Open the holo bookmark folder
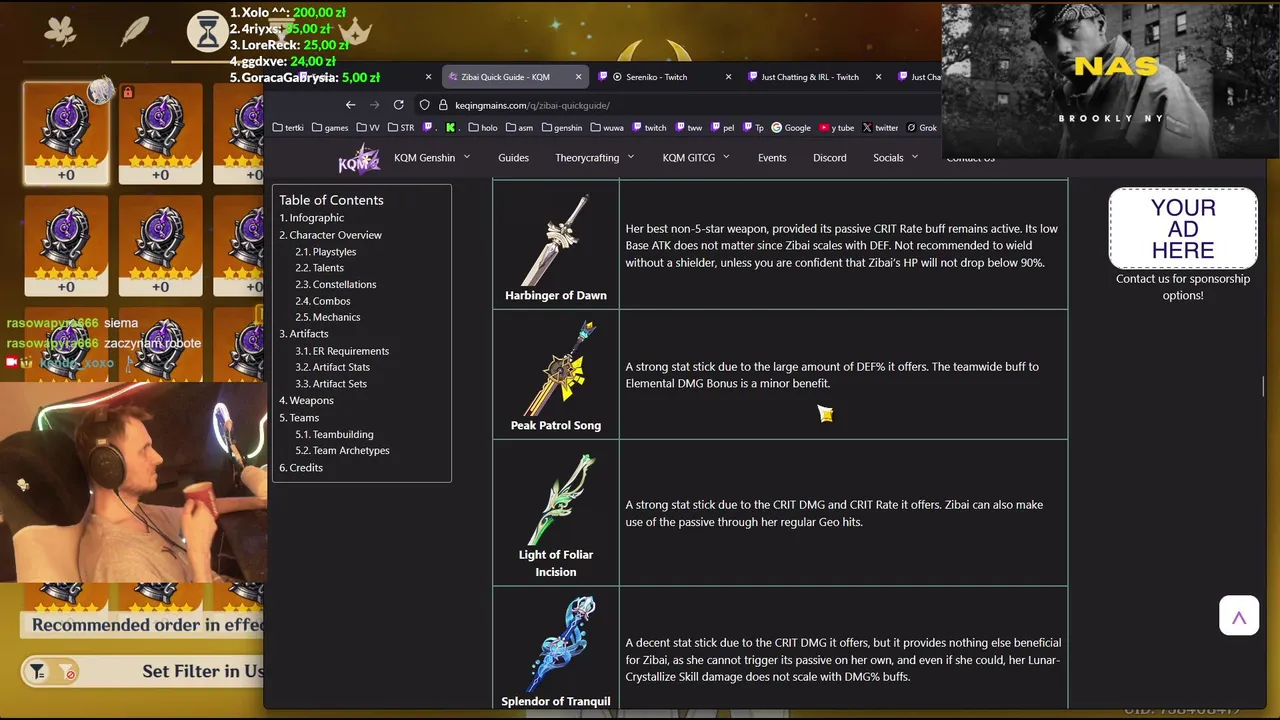Viewport: 1280px width, 720px height. click(481, 128)
